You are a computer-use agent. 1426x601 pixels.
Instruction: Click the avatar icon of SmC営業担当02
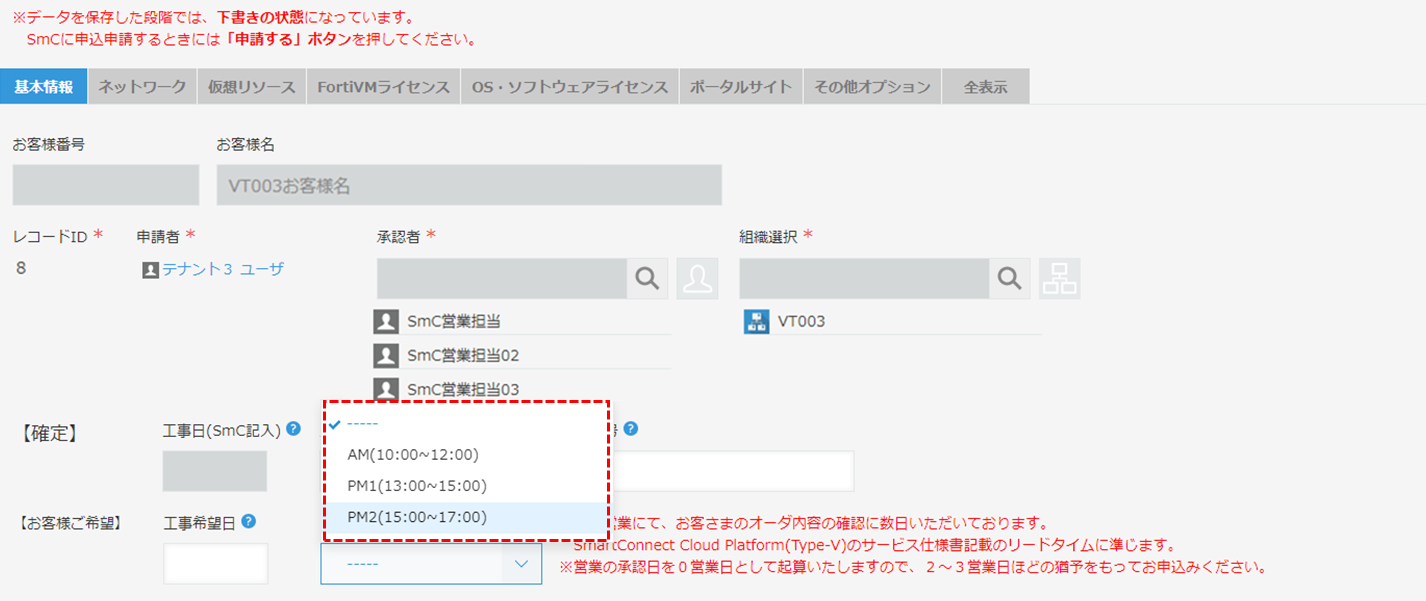click(x=386, y=355)
